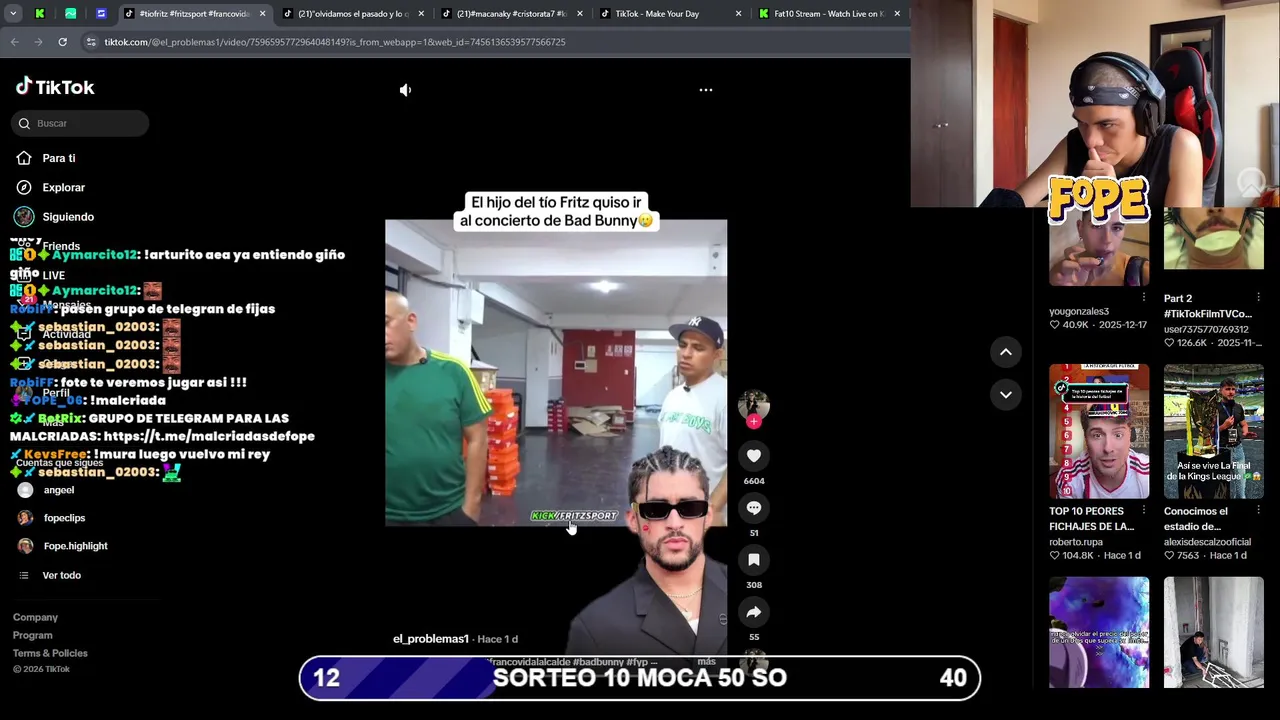
Task: Open options dots for yougonzales3 video
Action: (x=1144, y=297)
